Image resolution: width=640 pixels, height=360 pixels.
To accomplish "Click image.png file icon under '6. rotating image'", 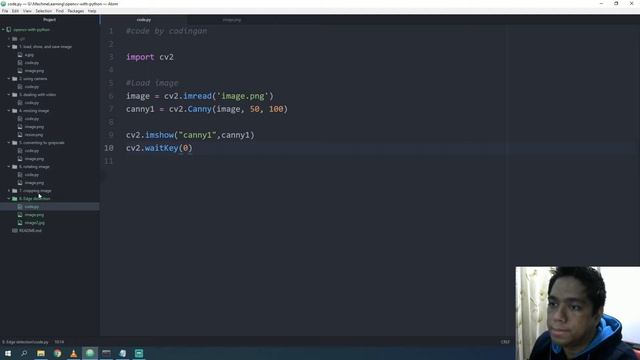I will [x=20, y=182].
